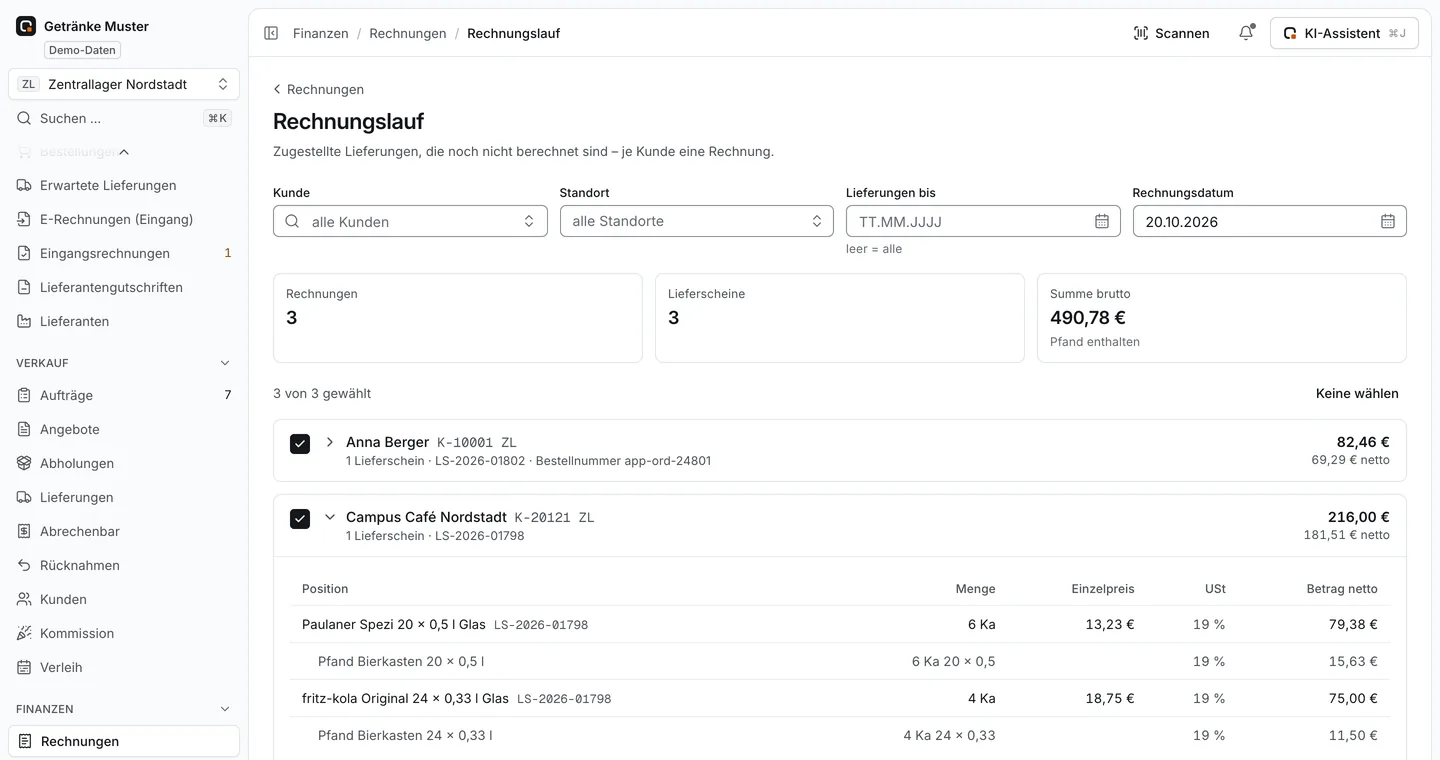Open E-Rechnungen (Eingang)
Screen dimensions: 1440x760
[x=124, y=219]
